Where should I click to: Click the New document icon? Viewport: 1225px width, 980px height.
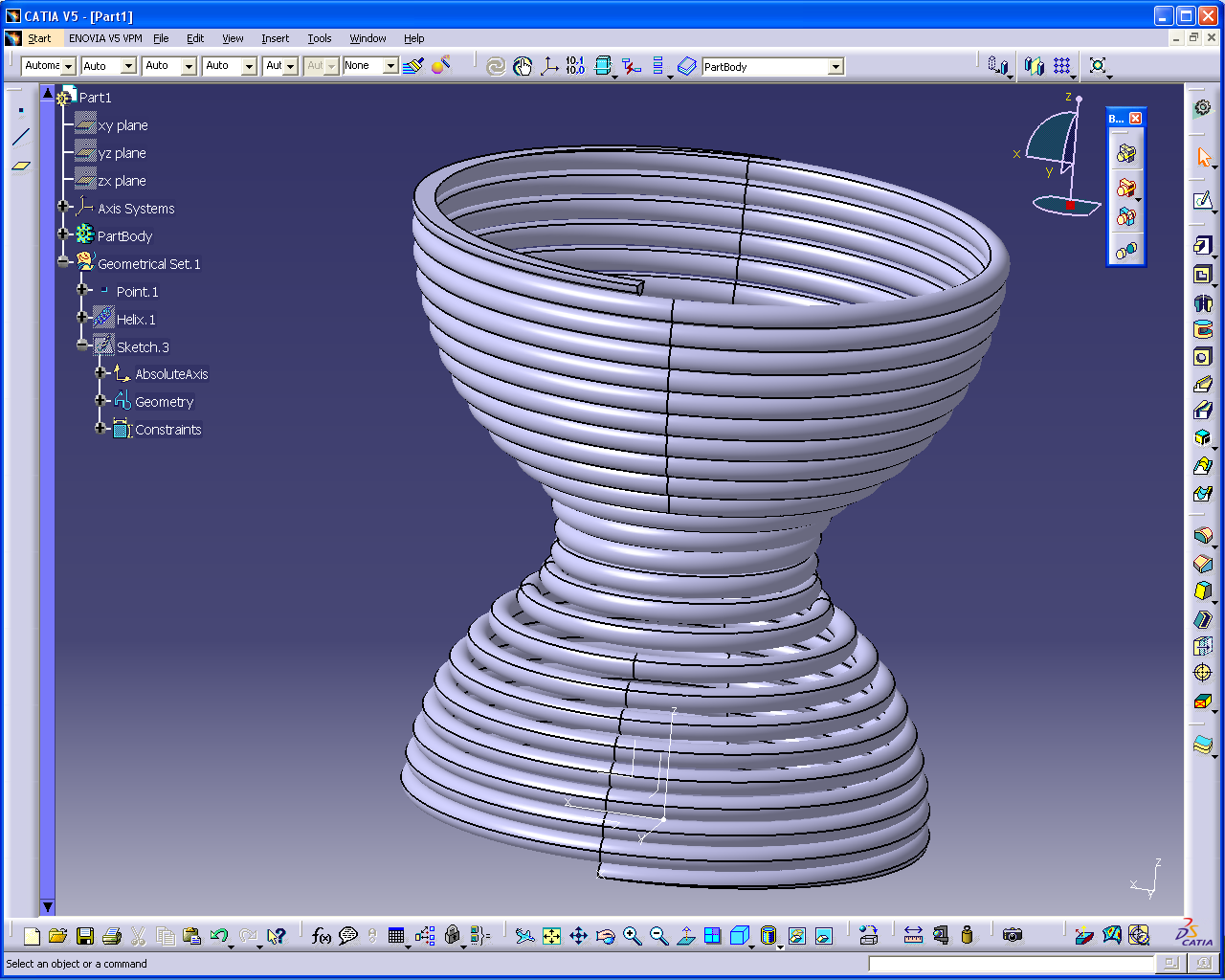coord(32,936)
